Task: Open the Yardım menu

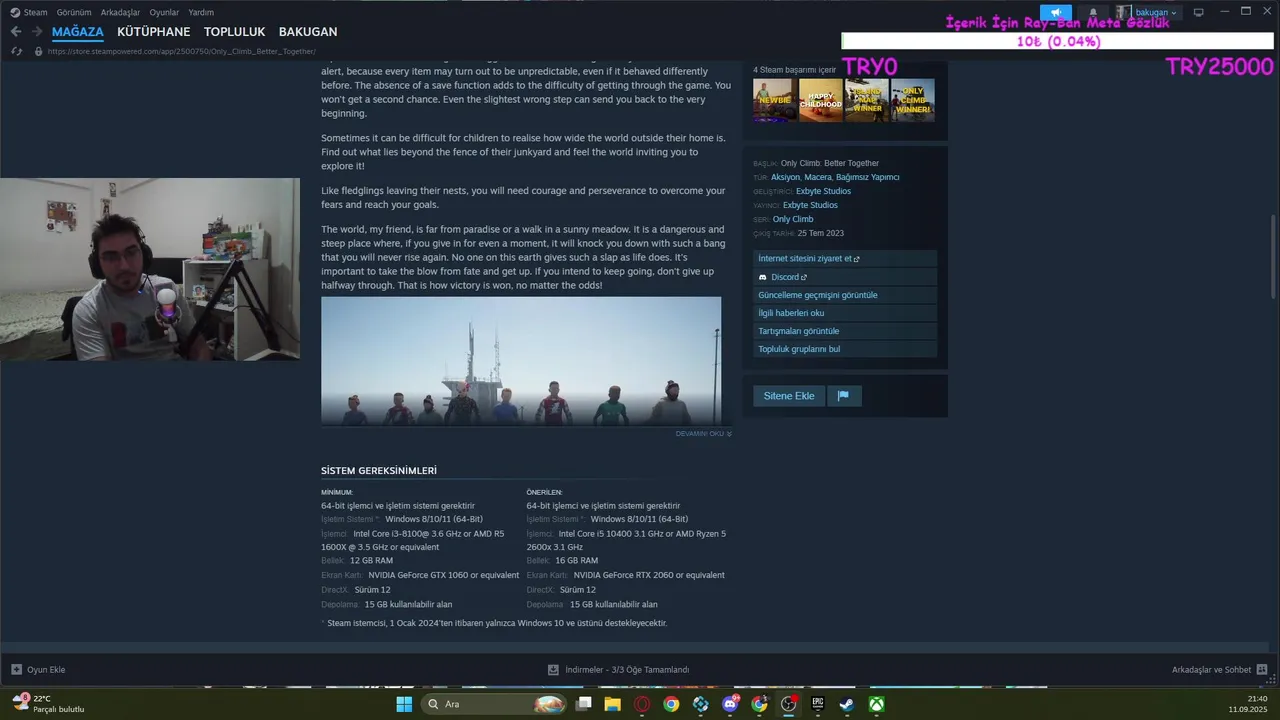Action: point(201,12)
